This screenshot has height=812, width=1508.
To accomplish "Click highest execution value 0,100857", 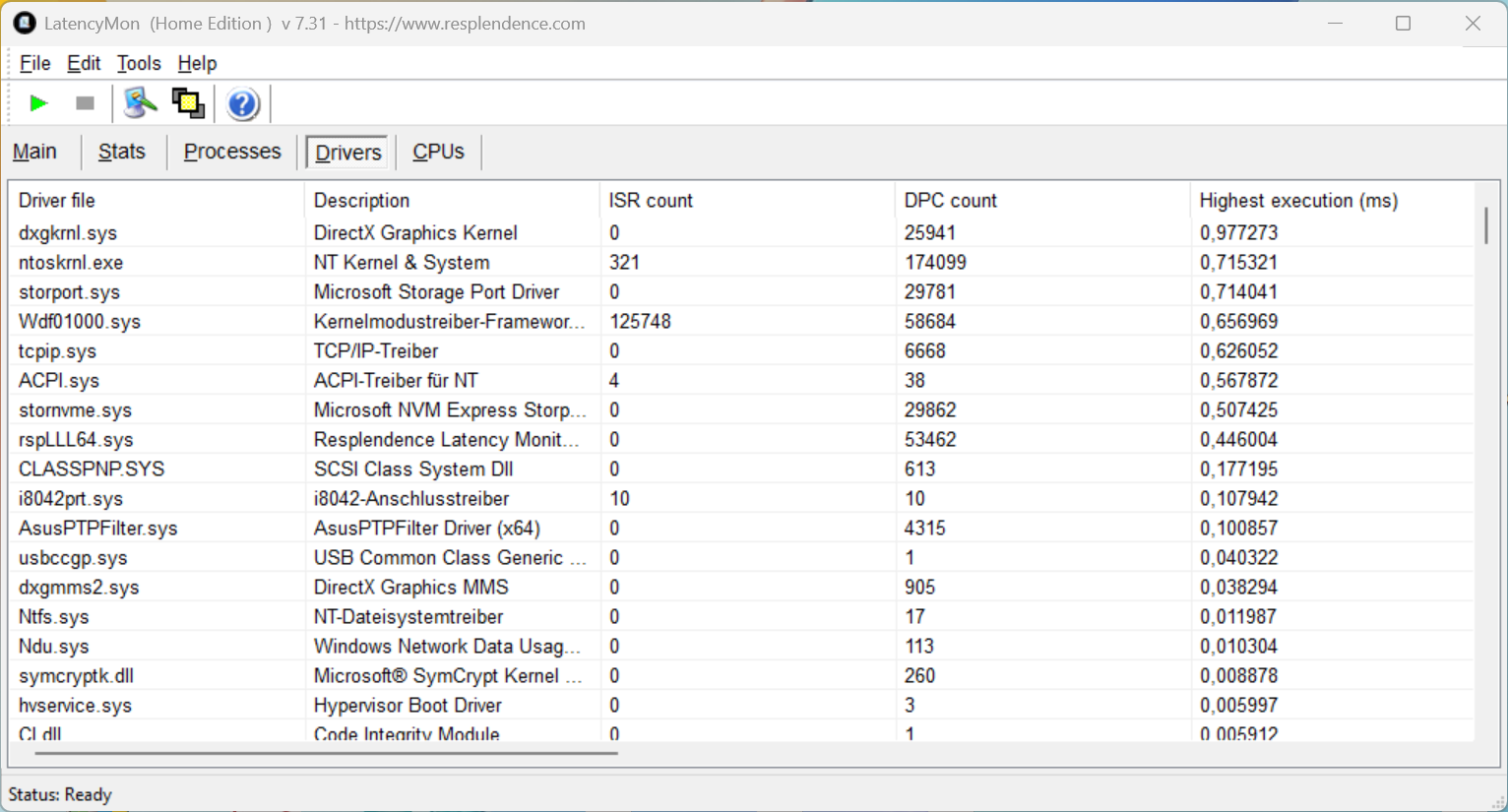I will (1238, 529).
